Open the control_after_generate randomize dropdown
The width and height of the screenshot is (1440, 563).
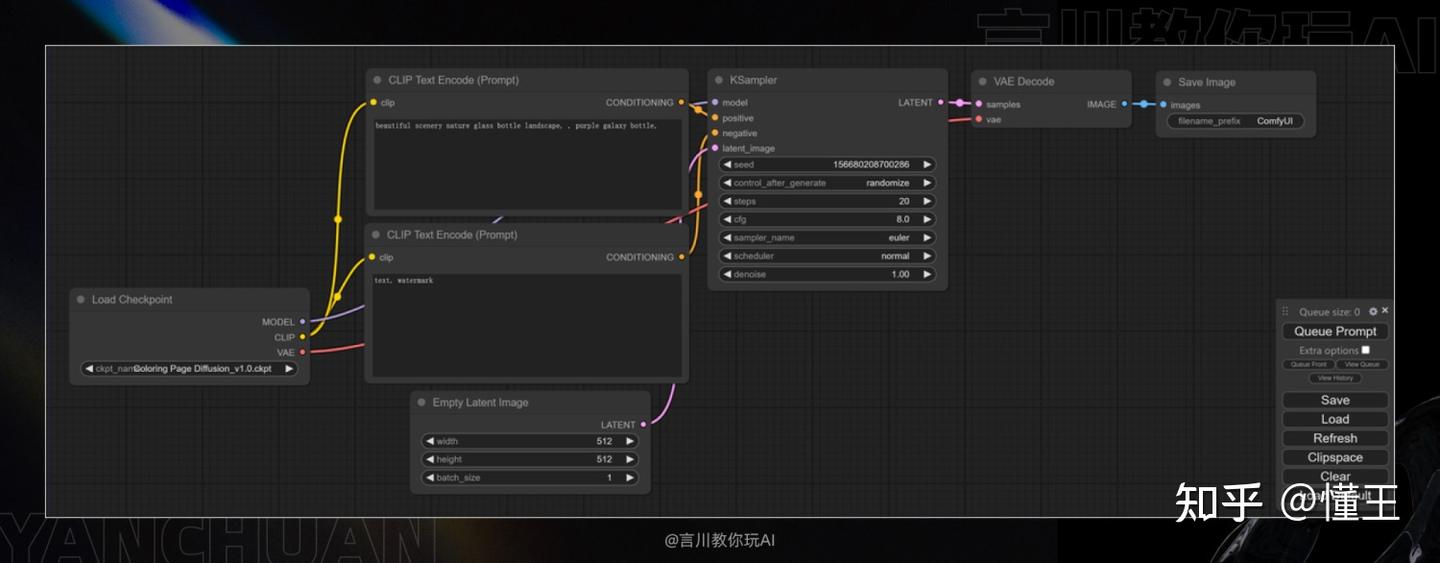click(x=828, y=183)
